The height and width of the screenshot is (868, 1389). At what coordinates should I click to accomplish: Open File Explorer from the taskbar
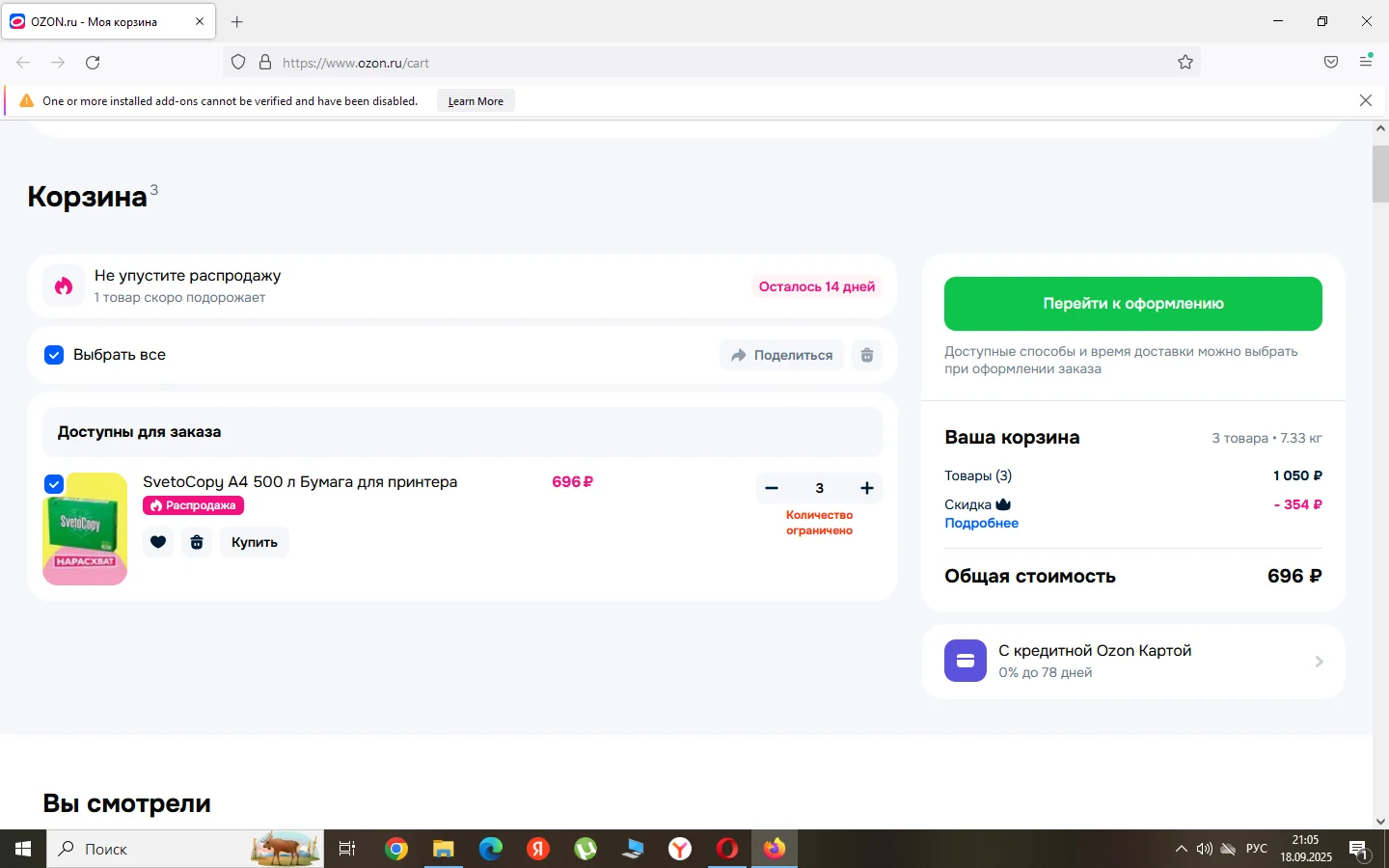click(x=443, y=849)
